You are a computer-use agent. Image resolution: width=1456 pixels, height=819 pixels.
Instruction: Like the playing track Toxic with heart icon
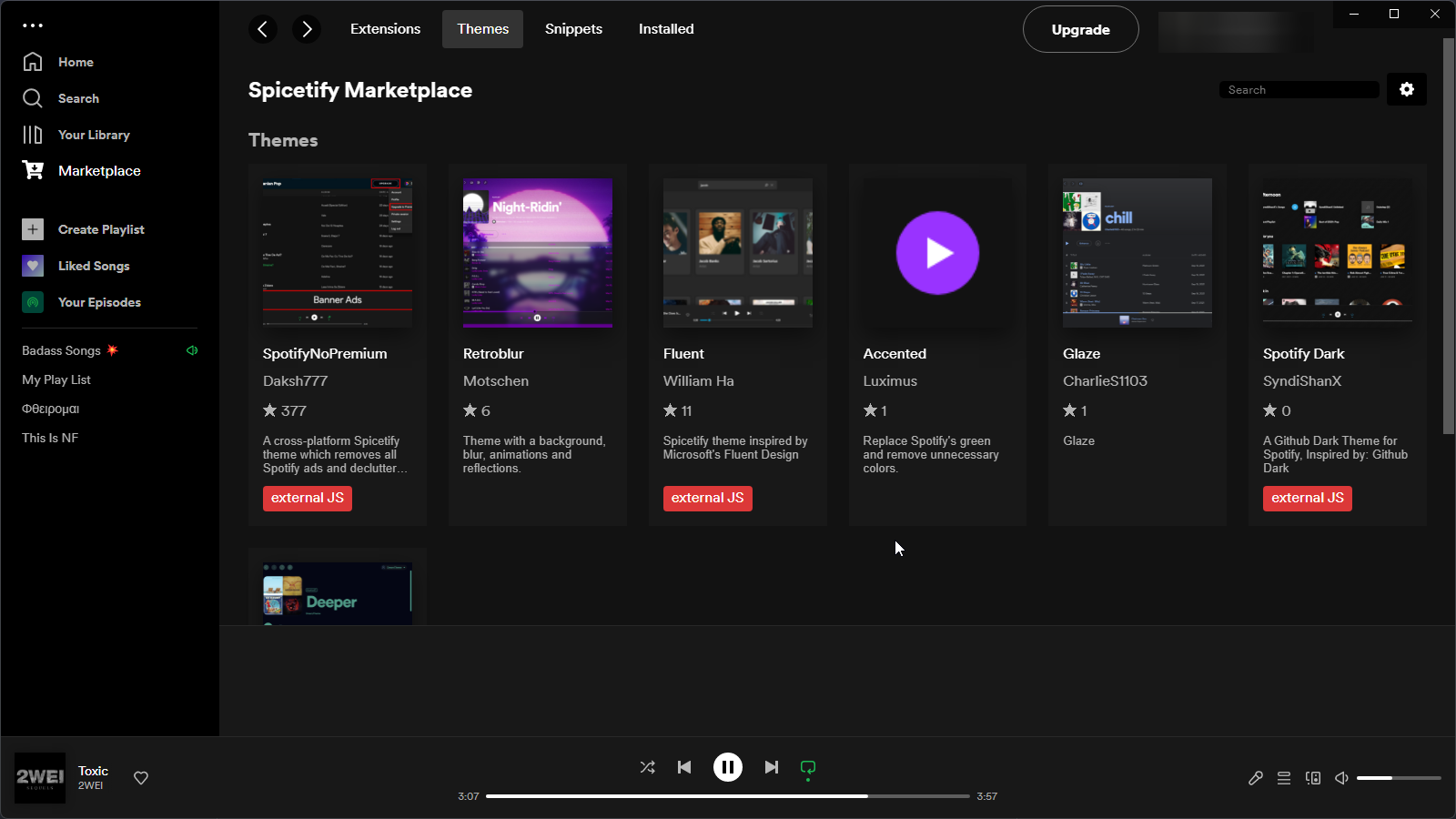click(x=141, y=778)
